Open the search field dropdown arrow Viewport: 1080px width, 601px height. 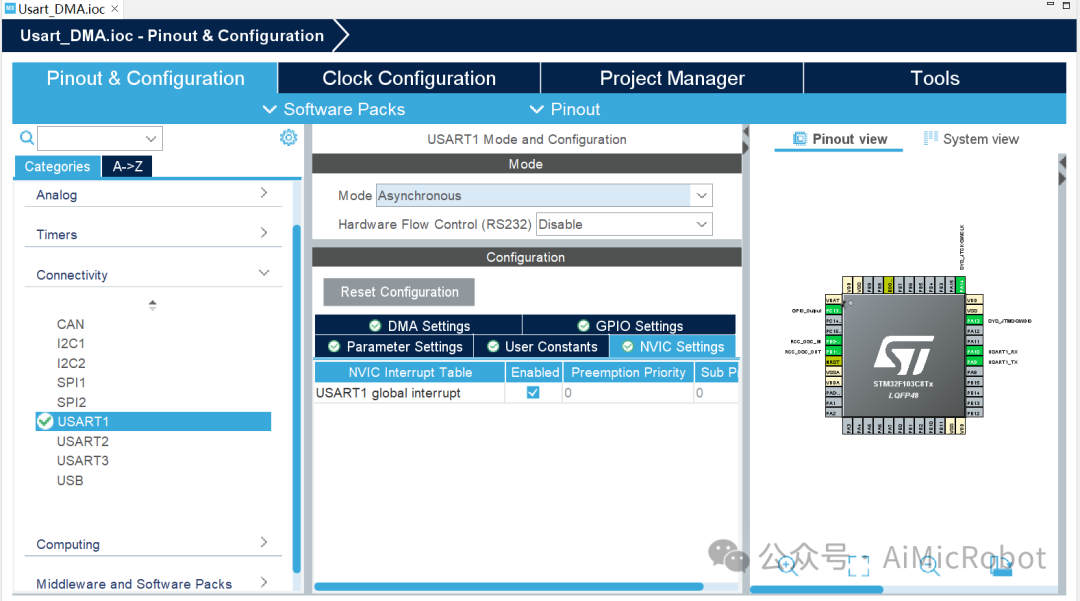click(151, 138)
